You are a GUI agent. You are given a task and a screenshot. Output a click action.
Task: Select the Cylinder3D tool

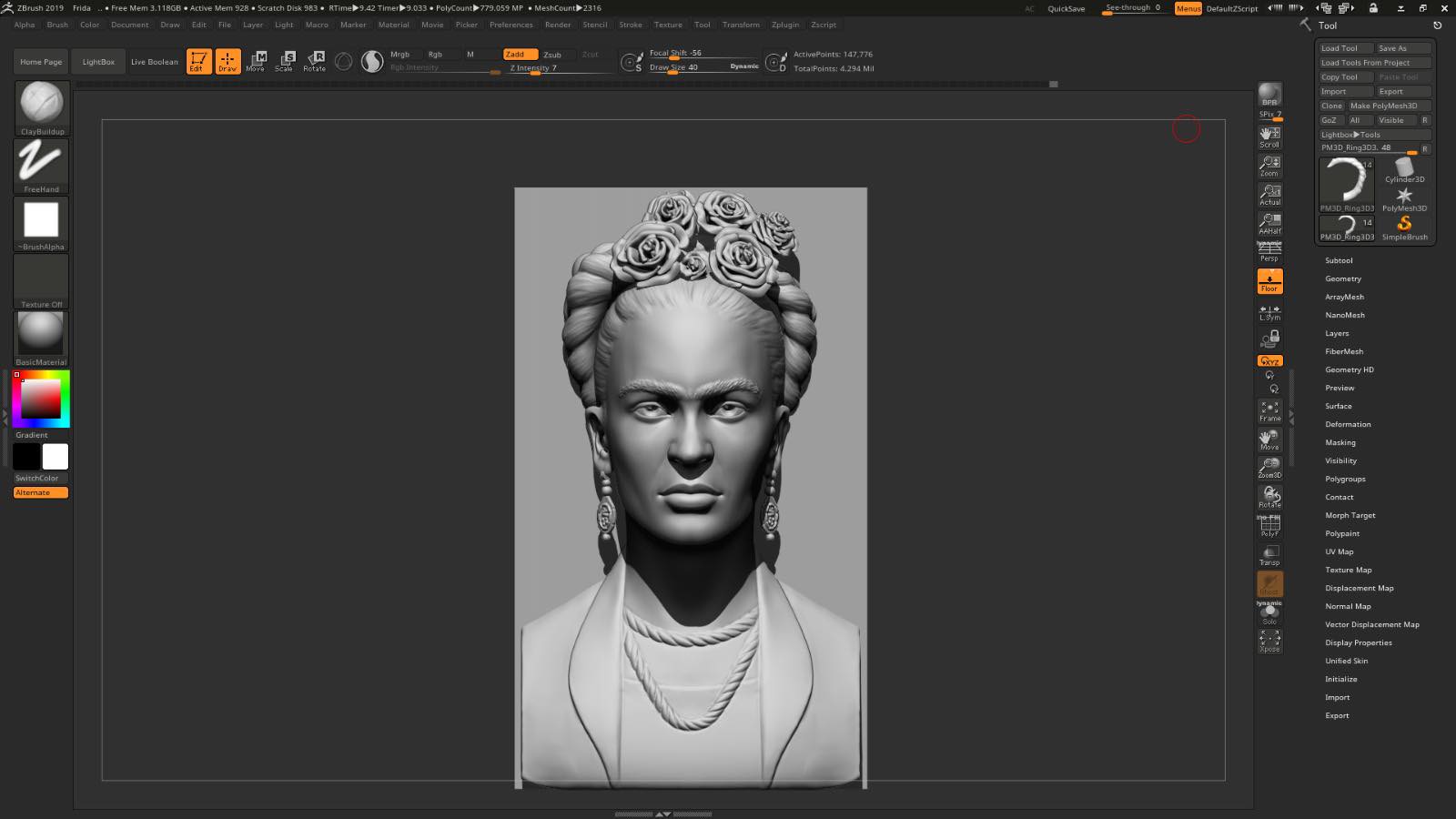point(1404,170)
